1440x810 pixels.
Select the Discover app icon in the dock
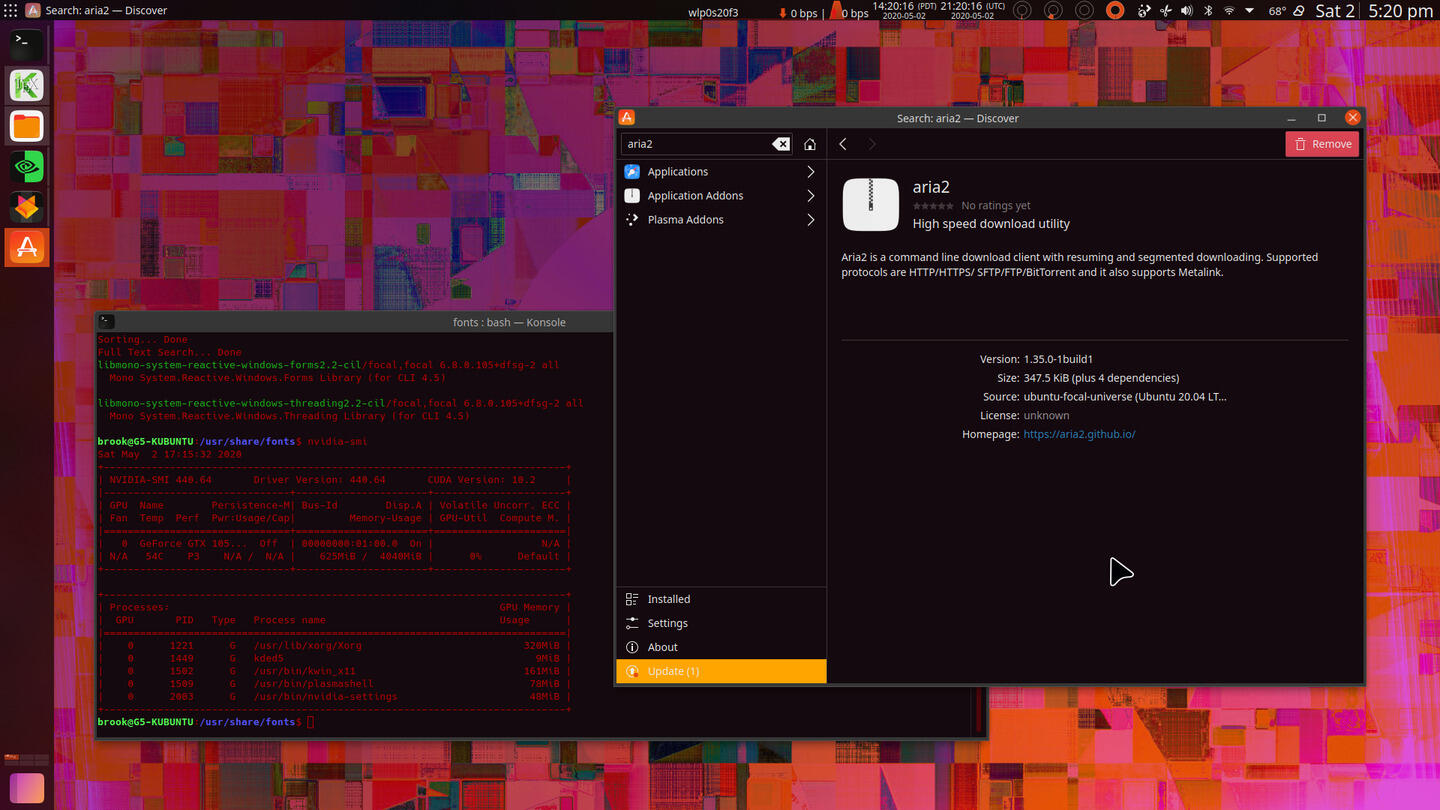(27, 247)
